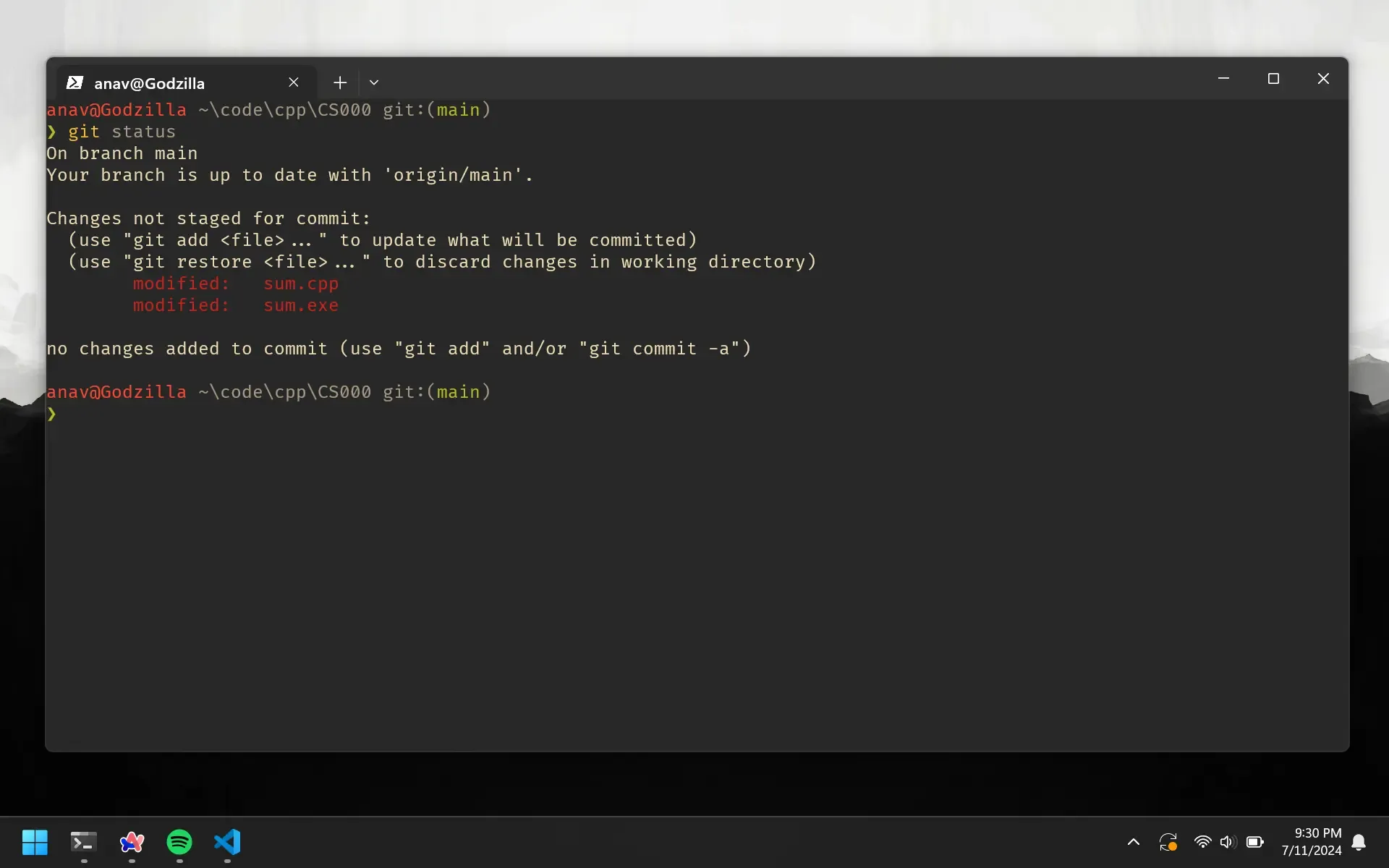This screenshot has width=1389, height=868.
Task: Open Spotify from the taskbar
Action: 179,842
